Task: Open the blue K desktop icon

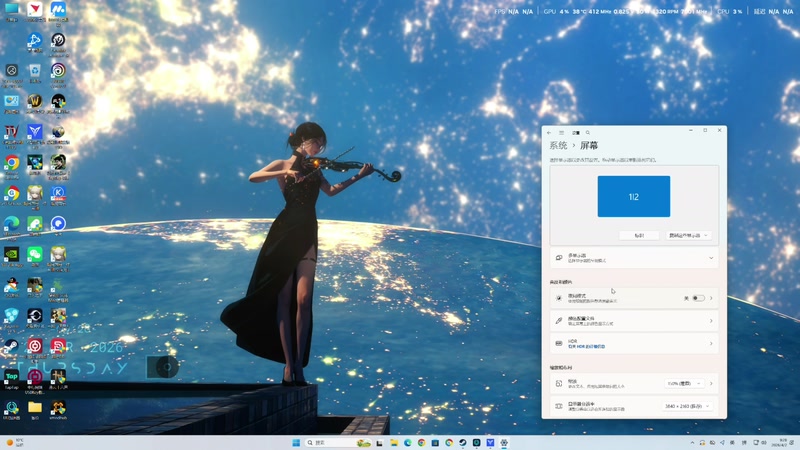Action: click(x=58, y=193)
